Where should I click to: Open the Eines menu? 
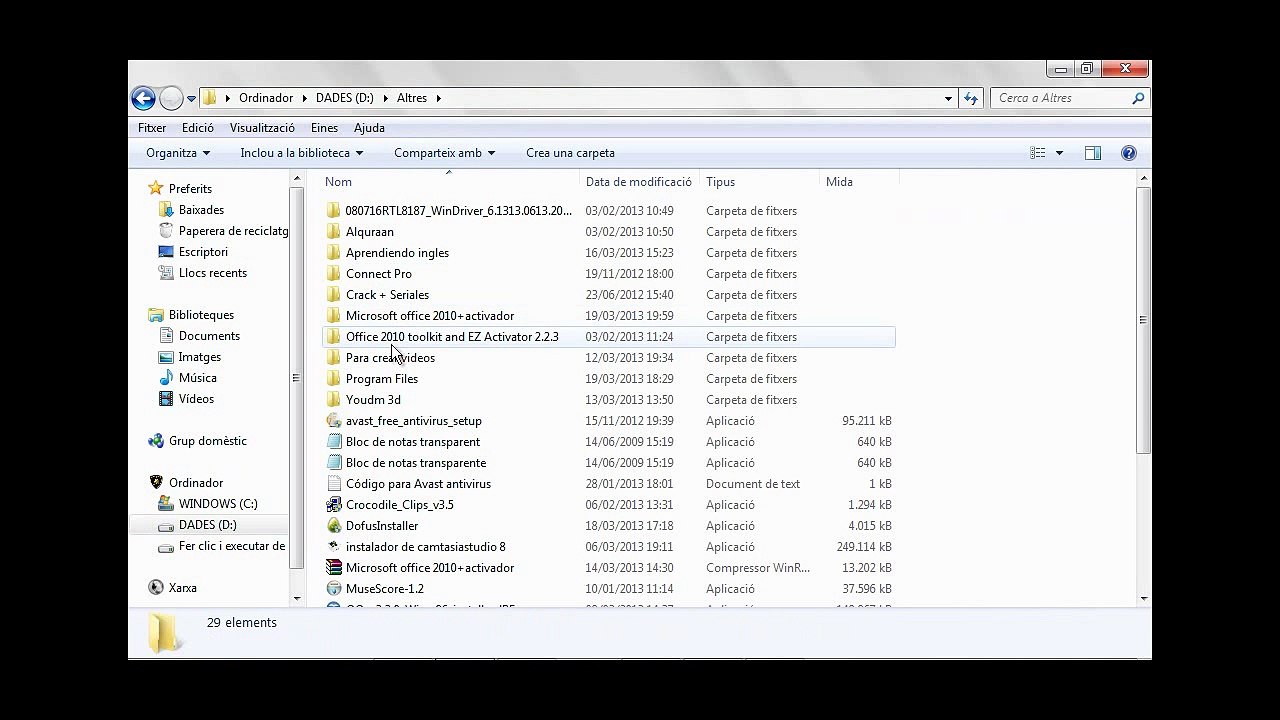[x=324, y=128]
